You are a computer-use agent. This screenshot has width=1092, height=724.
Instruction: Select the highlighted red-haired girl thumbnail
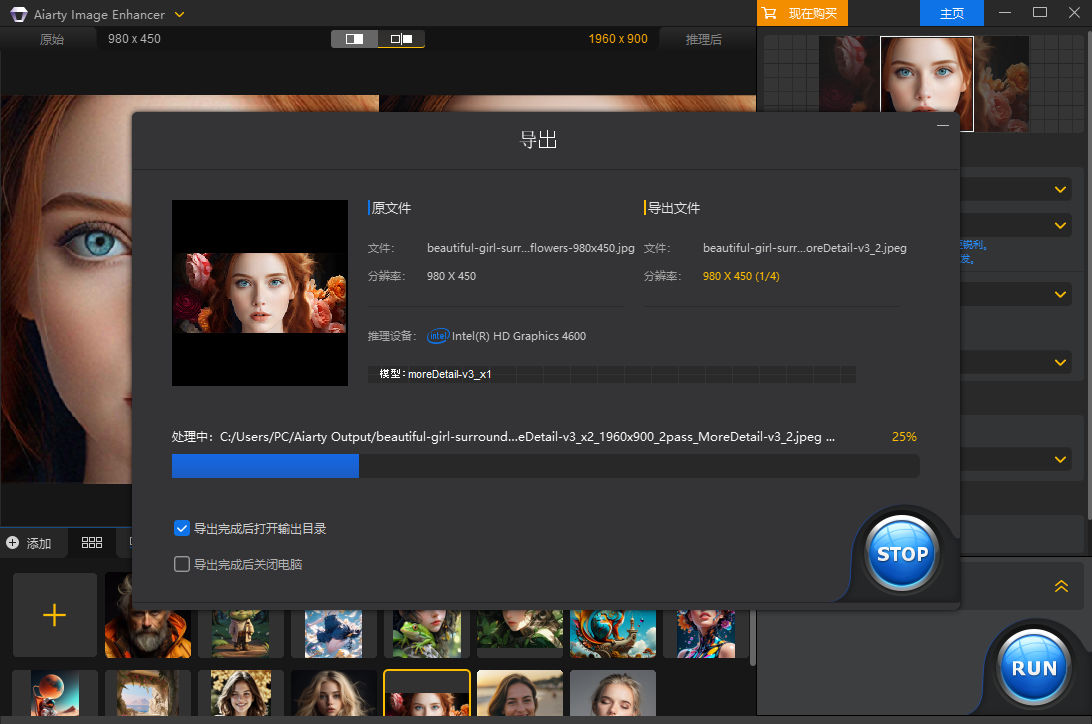(x=427, y=693)
